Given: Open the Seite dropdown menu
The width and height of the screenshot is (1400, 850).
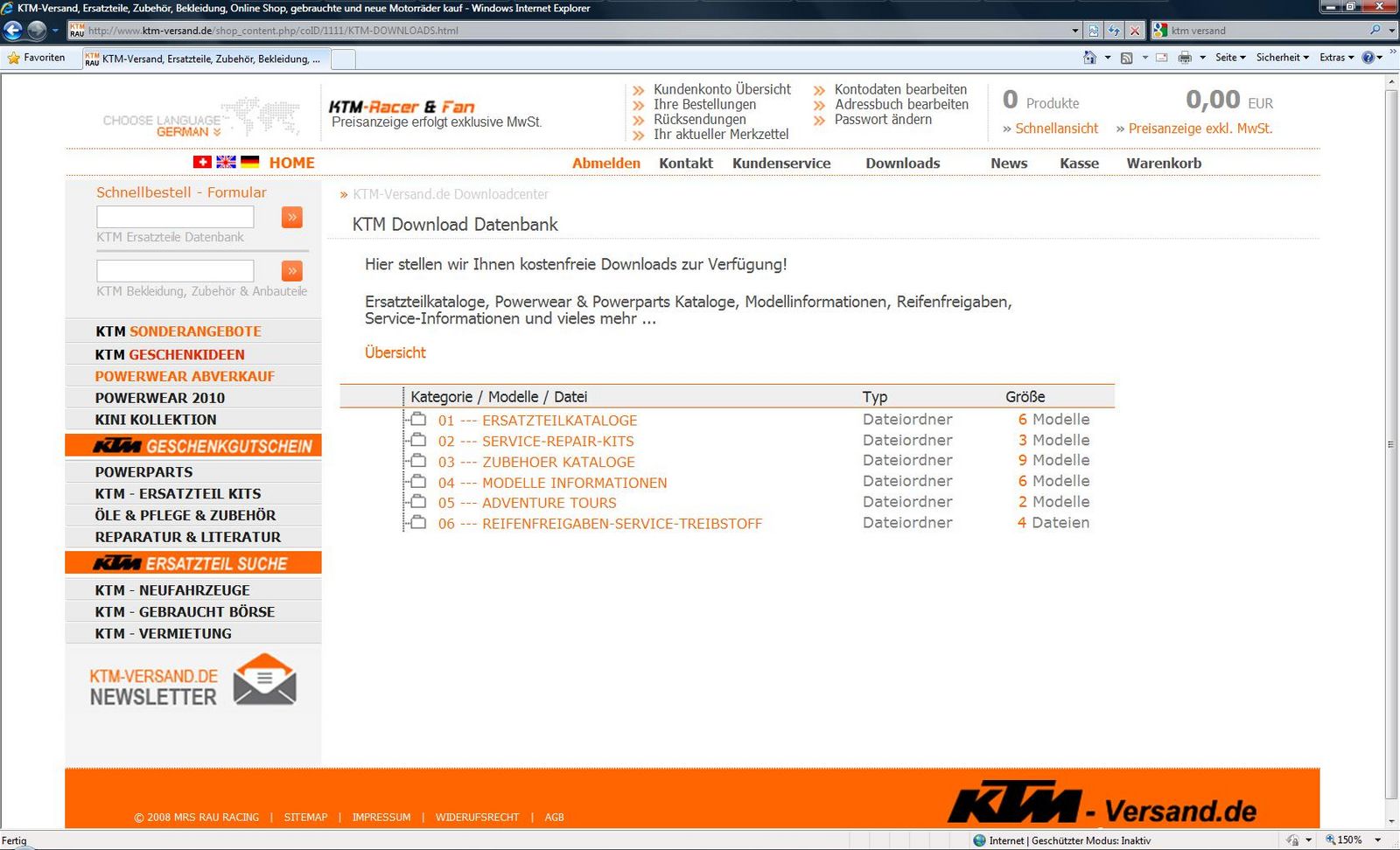Looking at the screenshot, I should pos(1230,58).
